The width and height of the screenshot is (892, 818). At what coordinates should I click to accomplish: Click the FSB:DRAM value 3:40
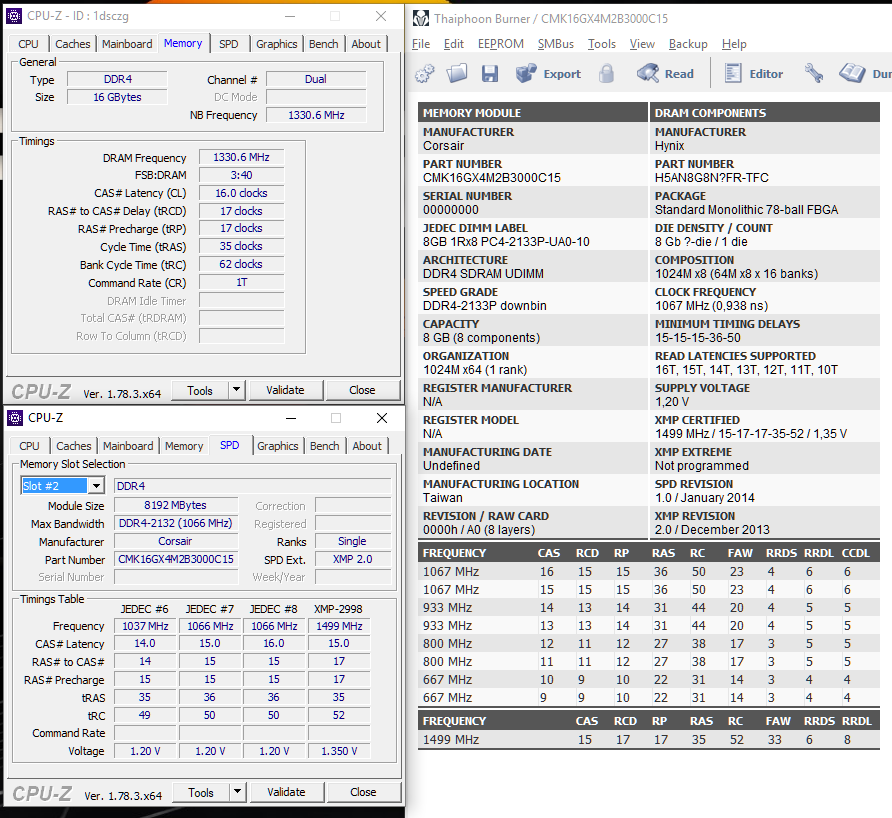pos(241,175)
